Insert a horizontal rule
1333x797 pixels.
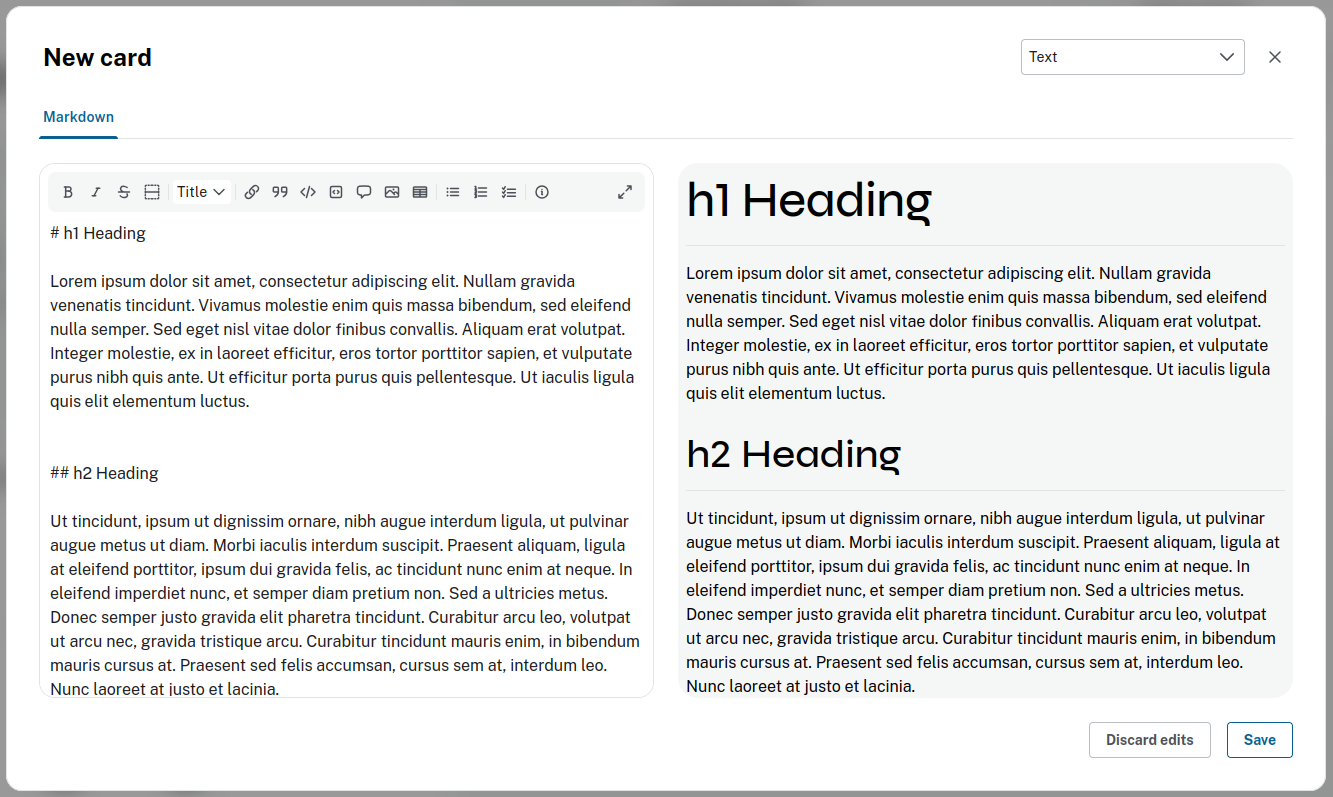[152, 192]
